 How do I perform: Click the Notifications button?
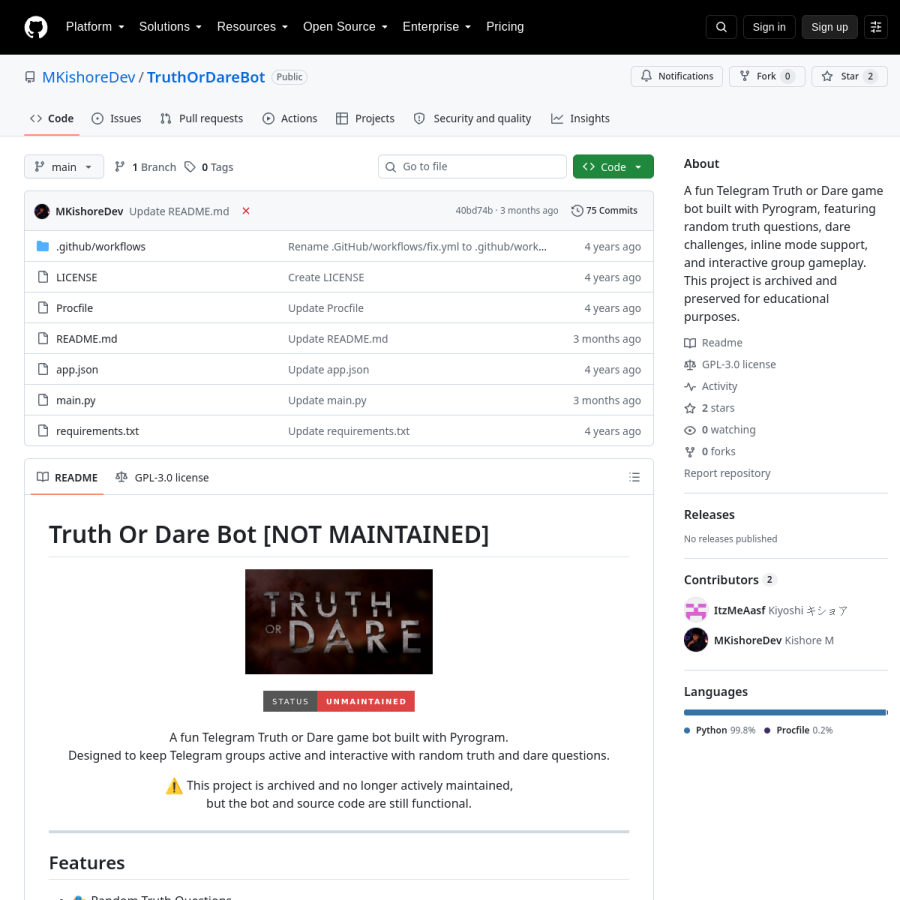click(677, 76)
